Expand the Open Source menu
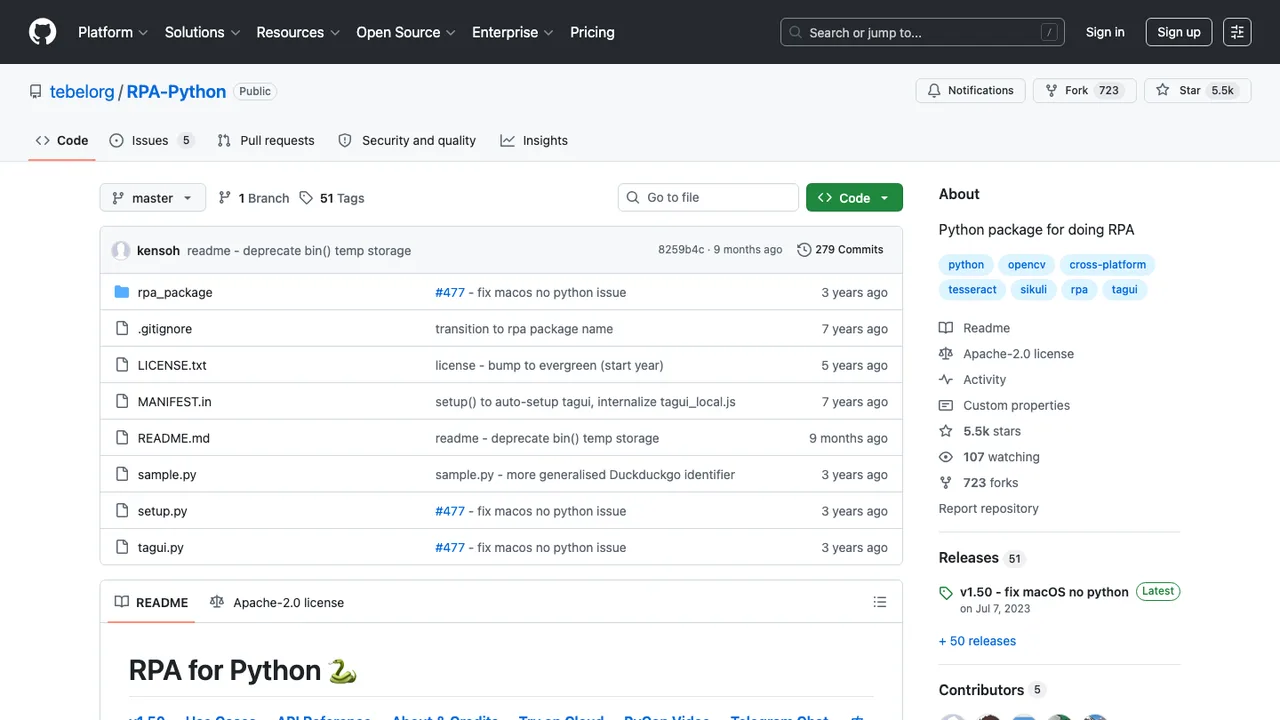The width and height of the screenshot is (1280, 720). [406, 32]
